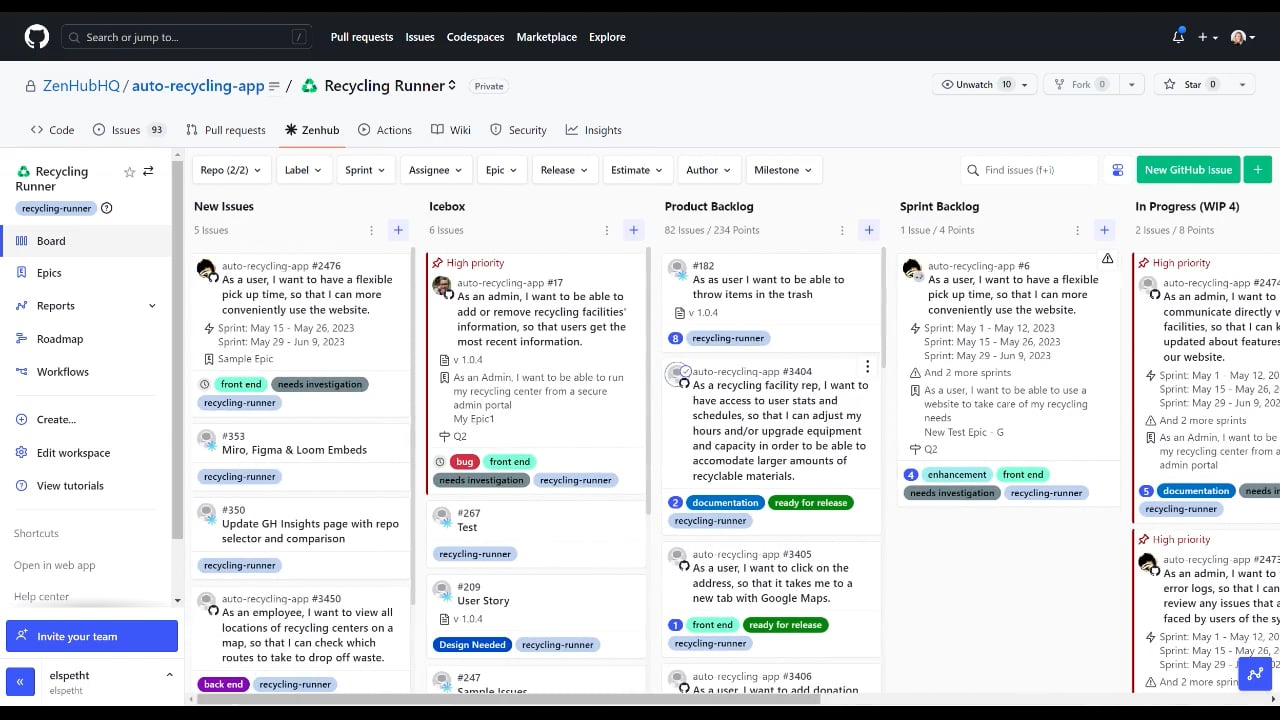Switch workspace using the arrows icon
1280x720 pixels.
(x=148, y=172)
